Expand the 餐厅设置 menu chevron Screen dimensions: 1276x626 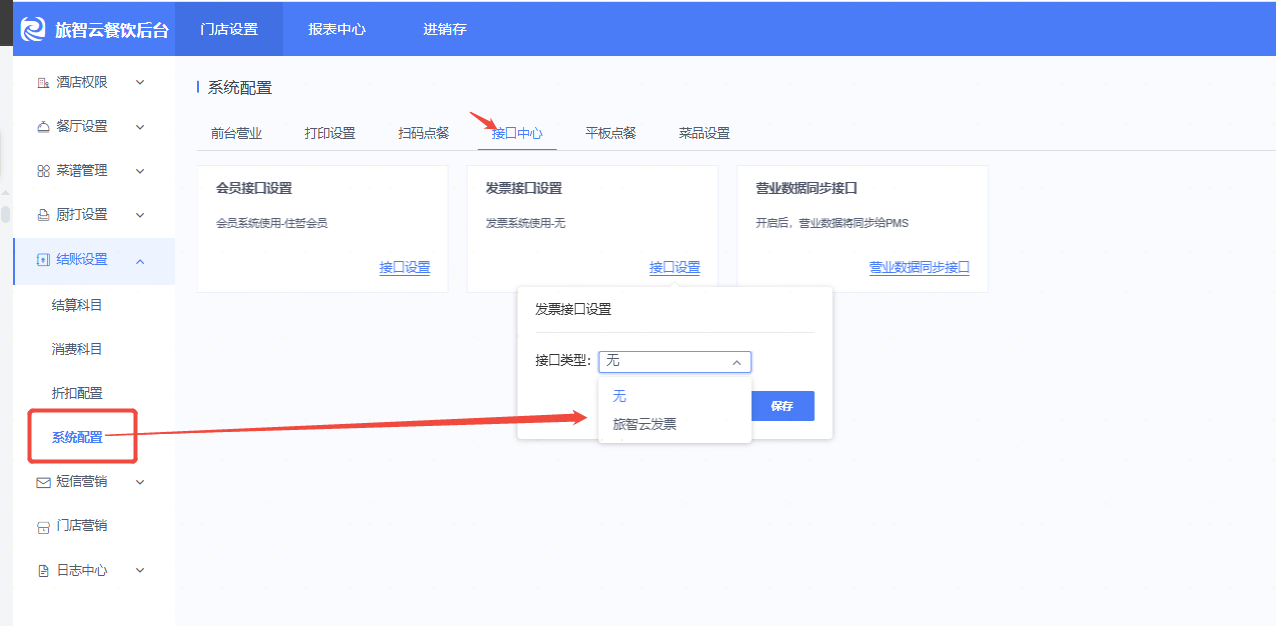pyautogui.click(x=140, y=126)
